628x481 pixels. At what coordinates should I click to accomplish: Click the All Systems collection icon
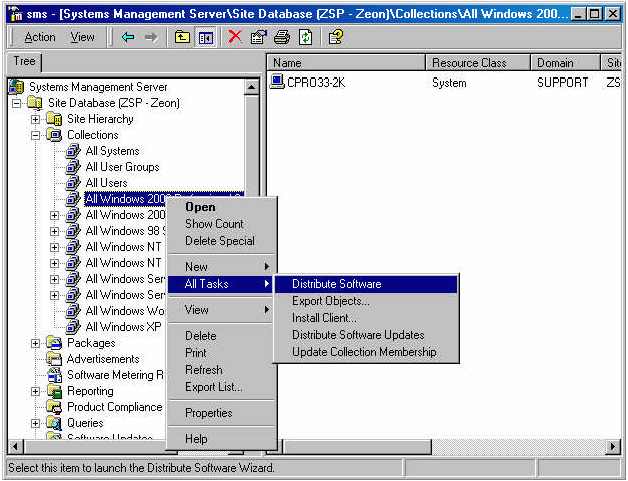(x=73, y=151)
